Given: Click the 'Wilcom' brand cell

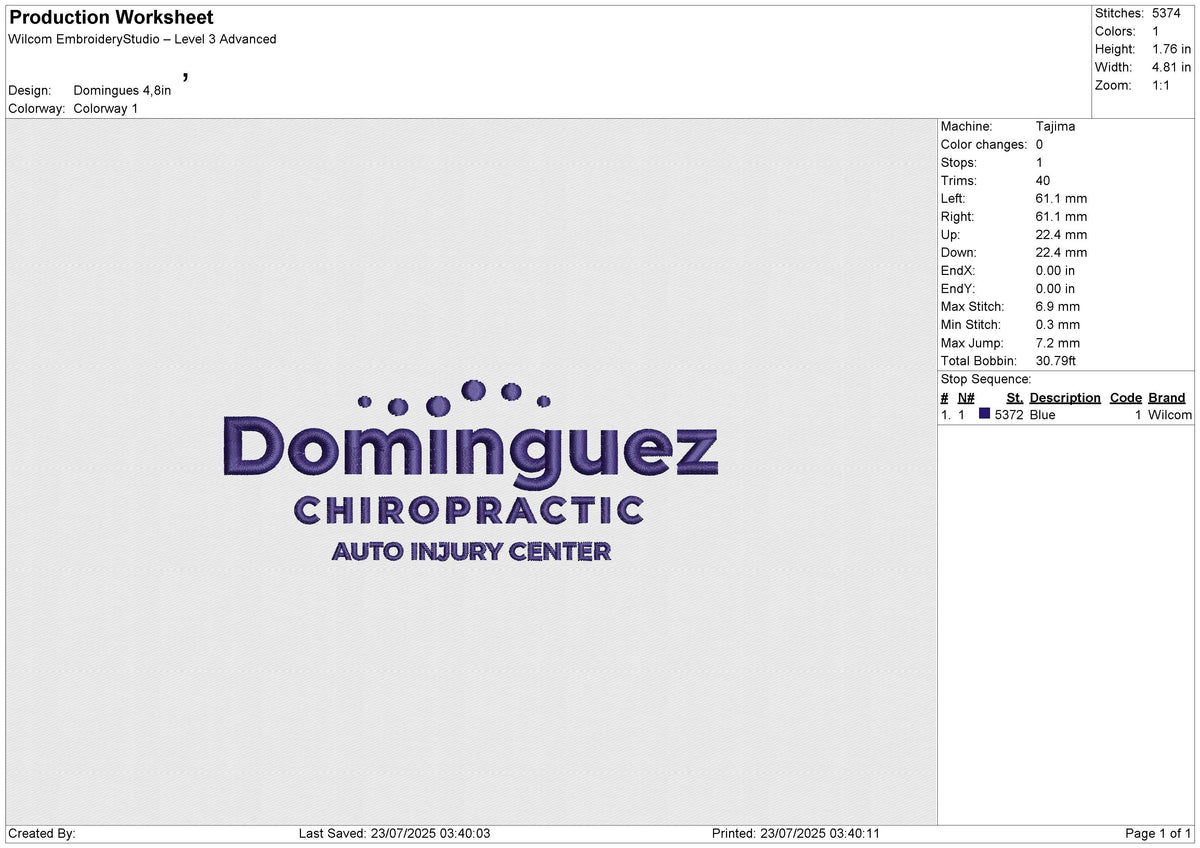Looking at the screenshot, I should pos(1170,415).
